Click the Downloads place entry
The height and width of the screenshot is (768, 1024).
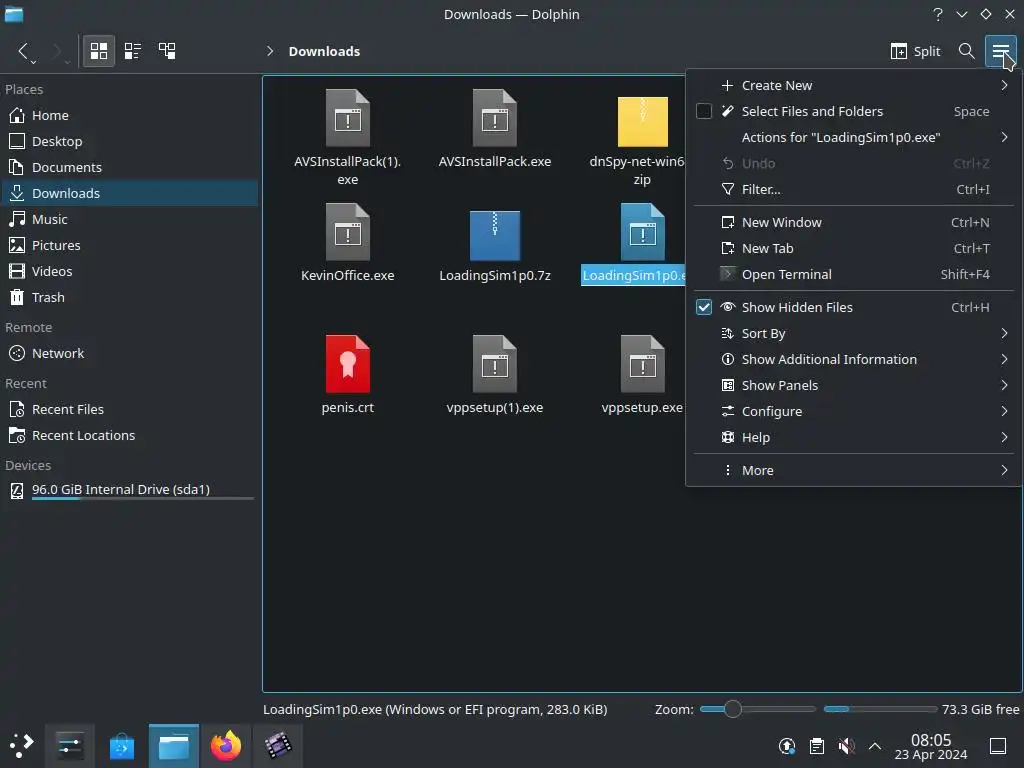(x=131, y=193)
